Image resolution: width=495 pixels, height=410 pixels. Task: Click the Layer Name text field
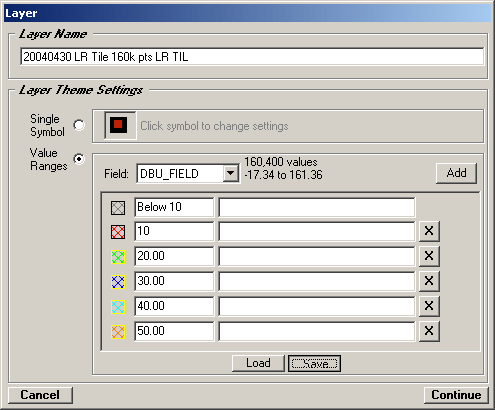click(x=252, y=57)
